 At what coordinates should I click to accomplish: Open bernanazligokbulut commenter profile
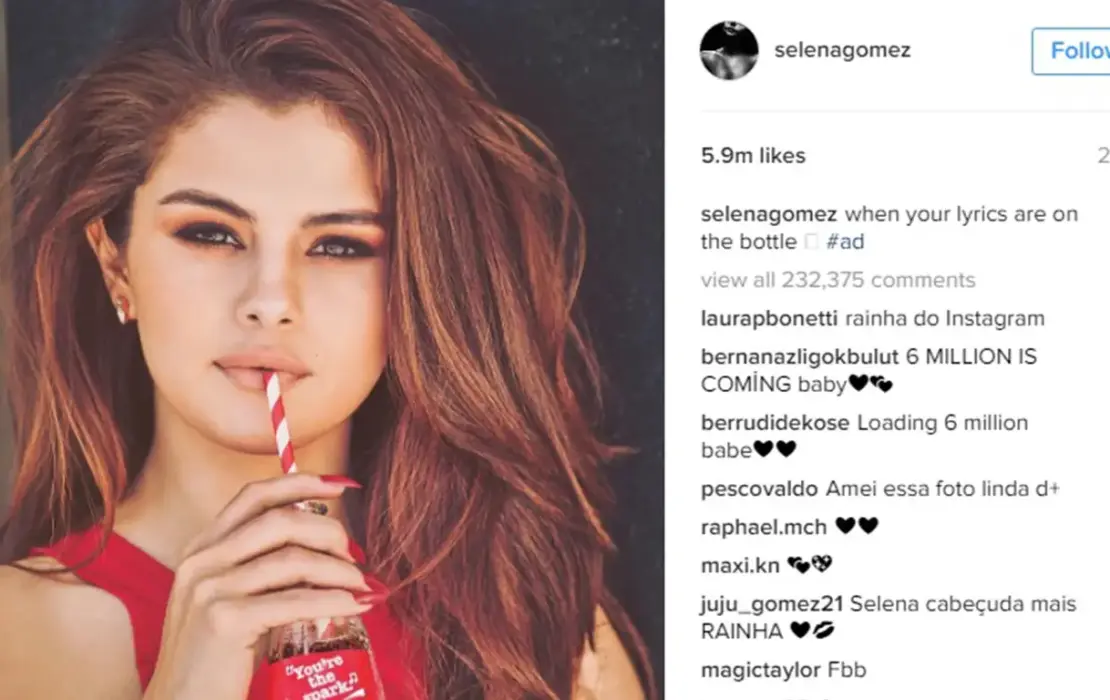pos(799,356)
